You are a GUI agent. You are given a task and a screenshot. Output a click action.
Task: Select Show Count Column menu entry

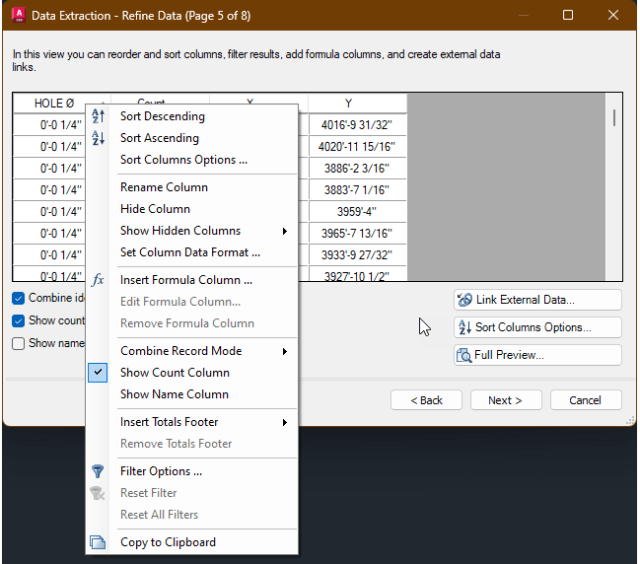[x=192, y=373]
